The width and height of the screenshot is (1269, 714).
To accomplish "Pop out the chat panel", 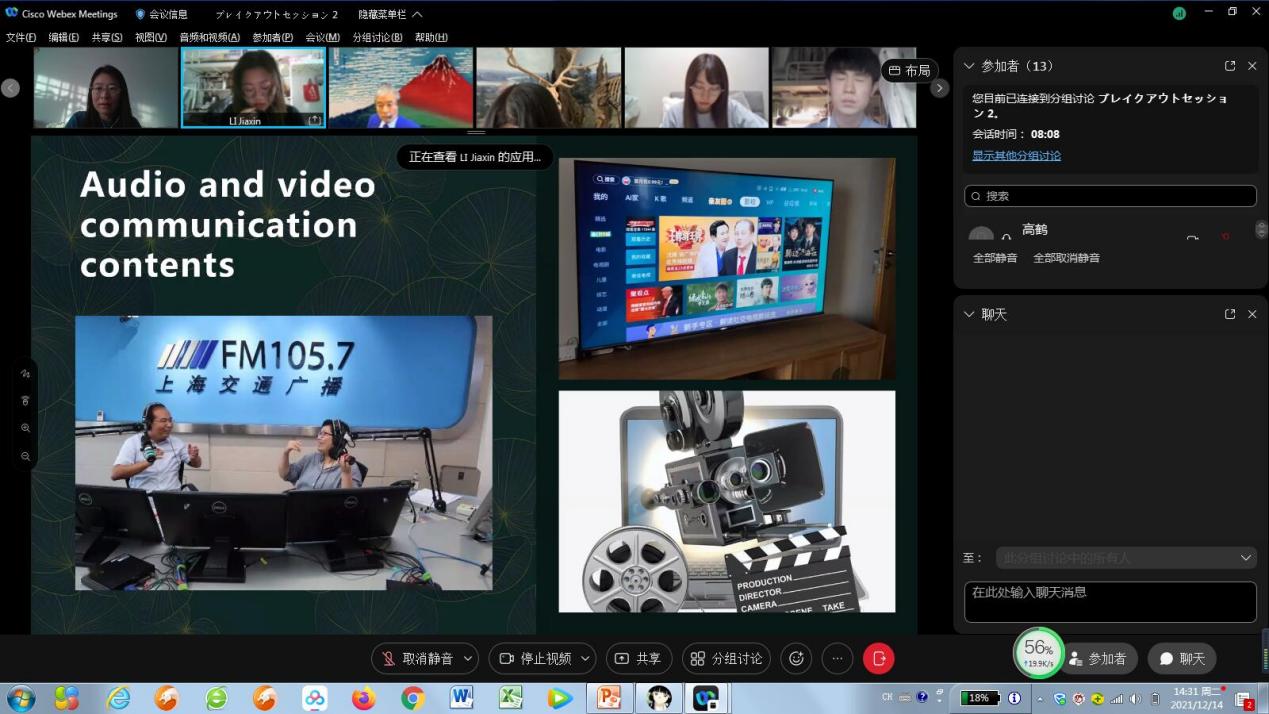I will pos(1229,314).
